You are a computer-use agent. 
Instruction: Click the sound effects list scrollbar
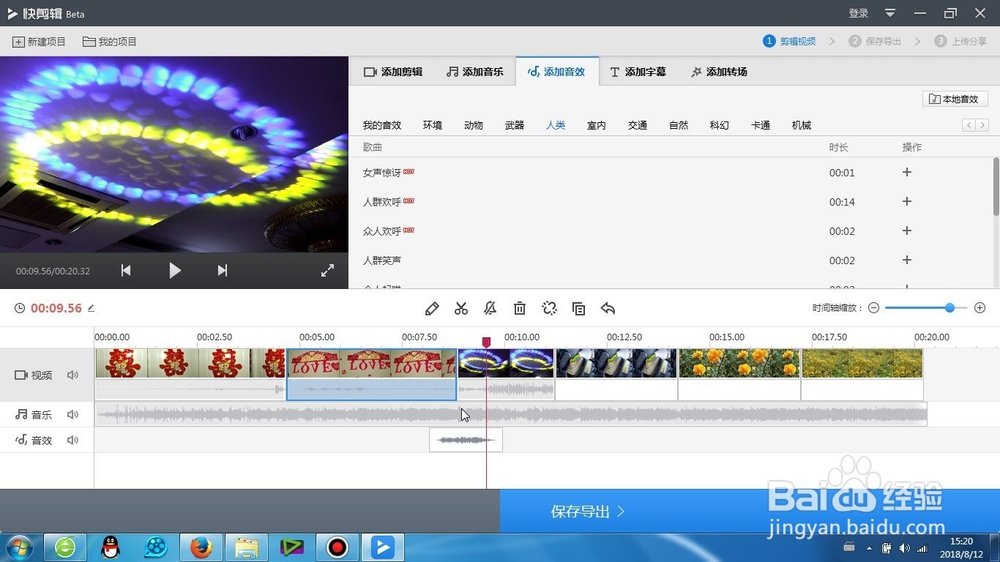[x=996, y=187]
